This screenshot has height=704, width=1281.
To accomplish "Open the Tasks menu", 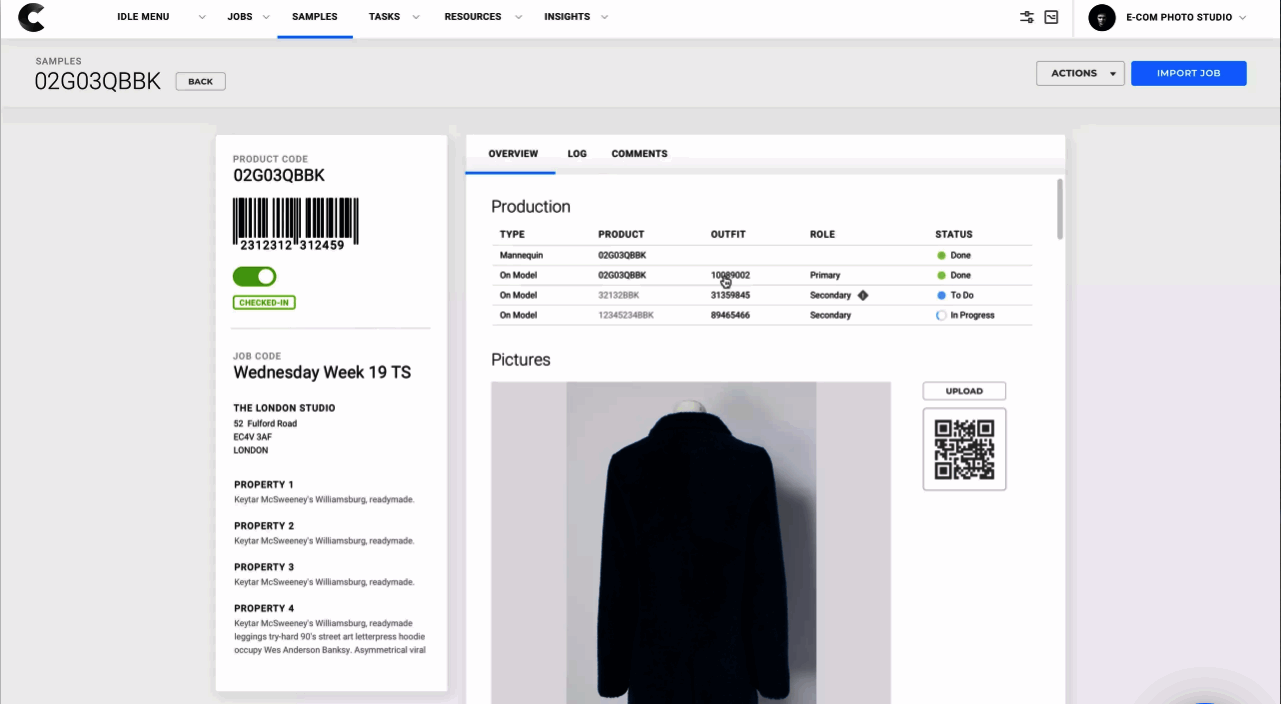I will point(384,17).
